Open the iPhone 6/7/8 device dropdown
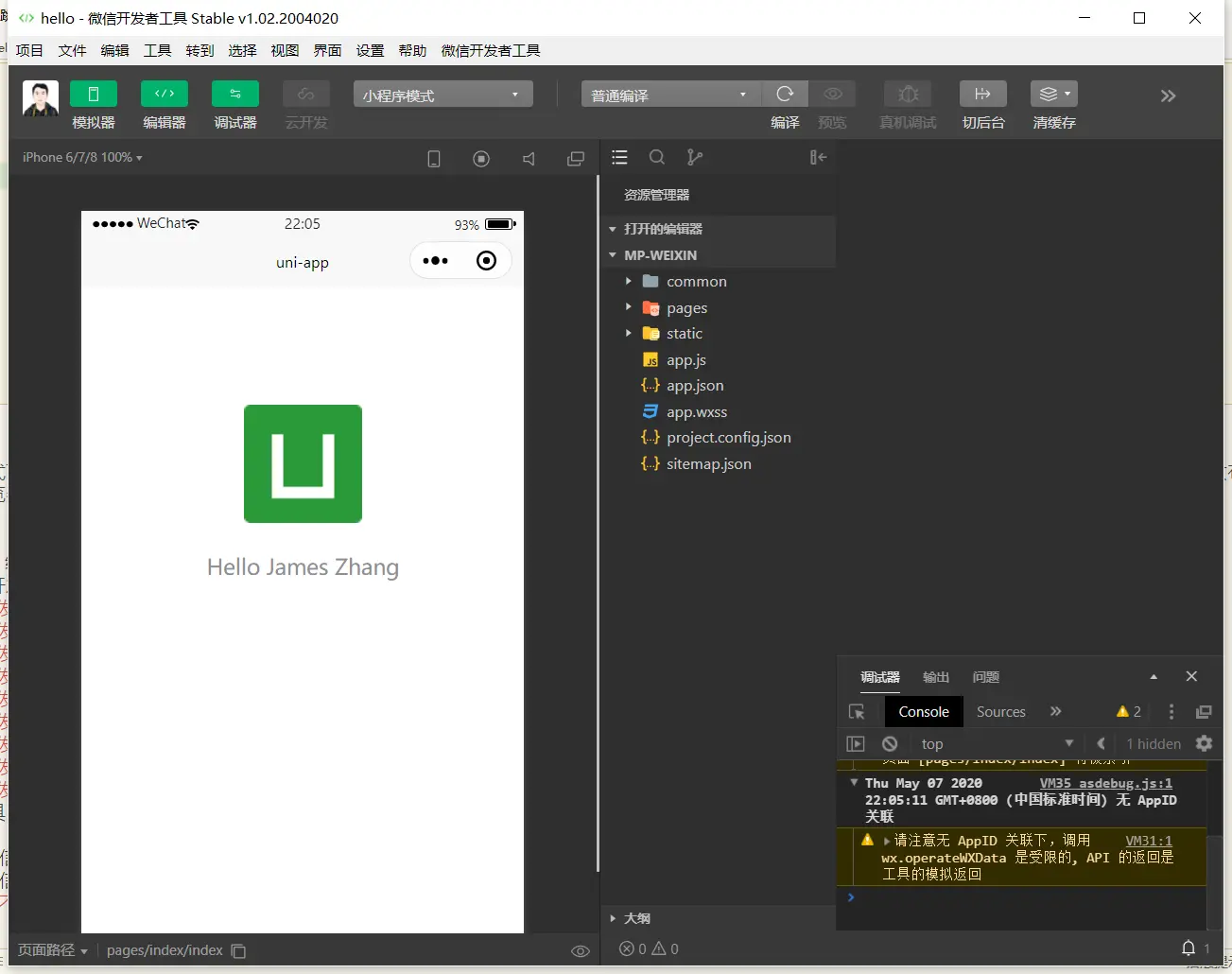This screenshot has width=1232, height=974. pos(83,157)
